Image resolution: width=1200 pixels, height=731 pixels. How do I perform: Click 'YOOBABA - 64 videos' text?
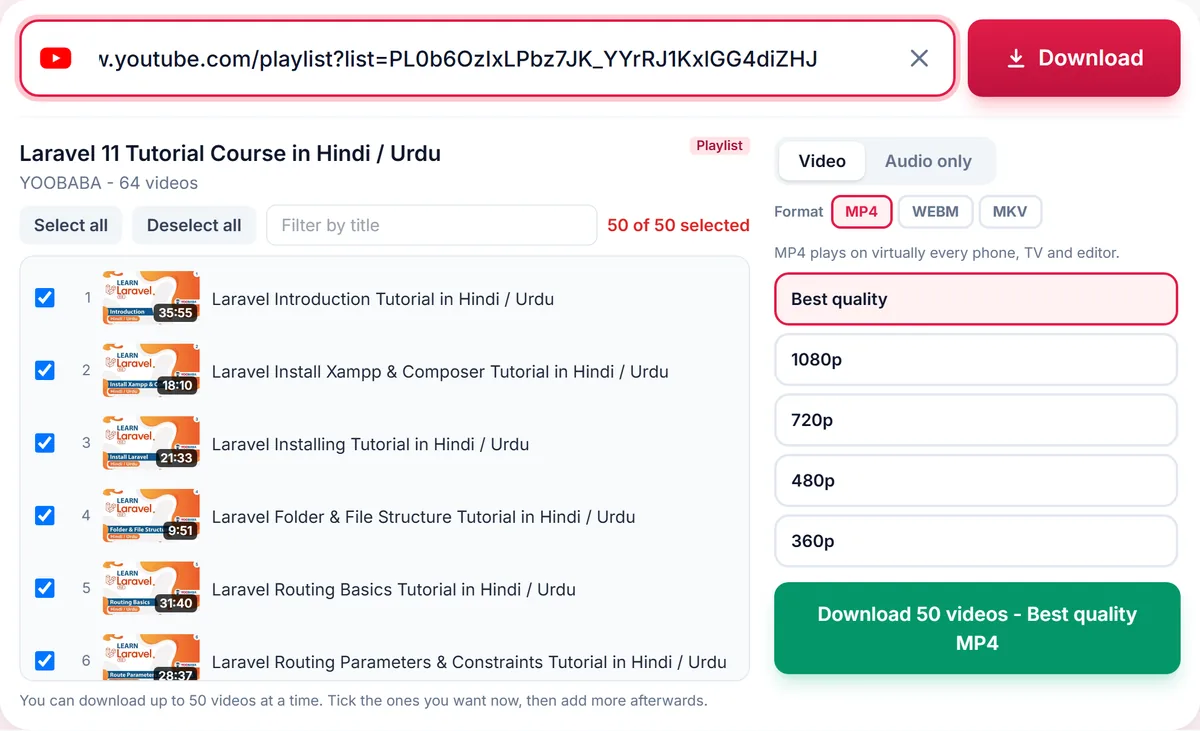(109, 183)
